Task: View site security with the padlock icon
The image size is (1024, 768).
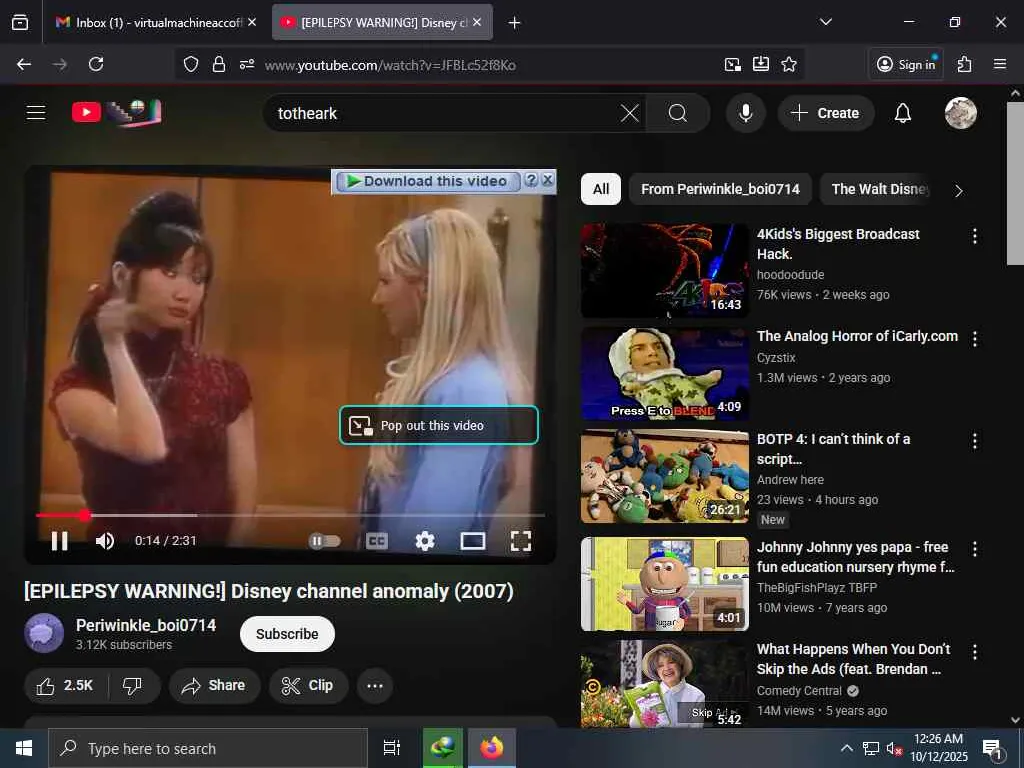Action: pos(219,64)
